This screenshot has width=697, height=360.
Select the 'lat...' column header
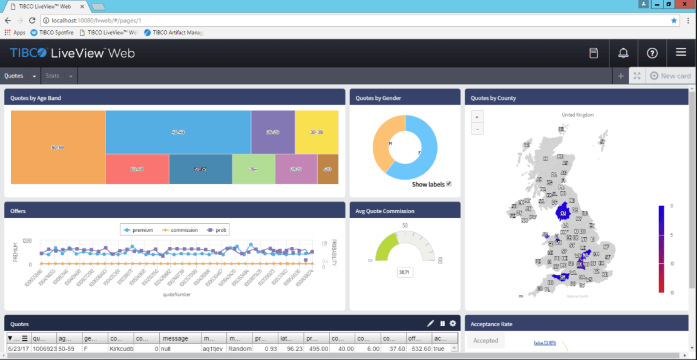coord(291,338)
